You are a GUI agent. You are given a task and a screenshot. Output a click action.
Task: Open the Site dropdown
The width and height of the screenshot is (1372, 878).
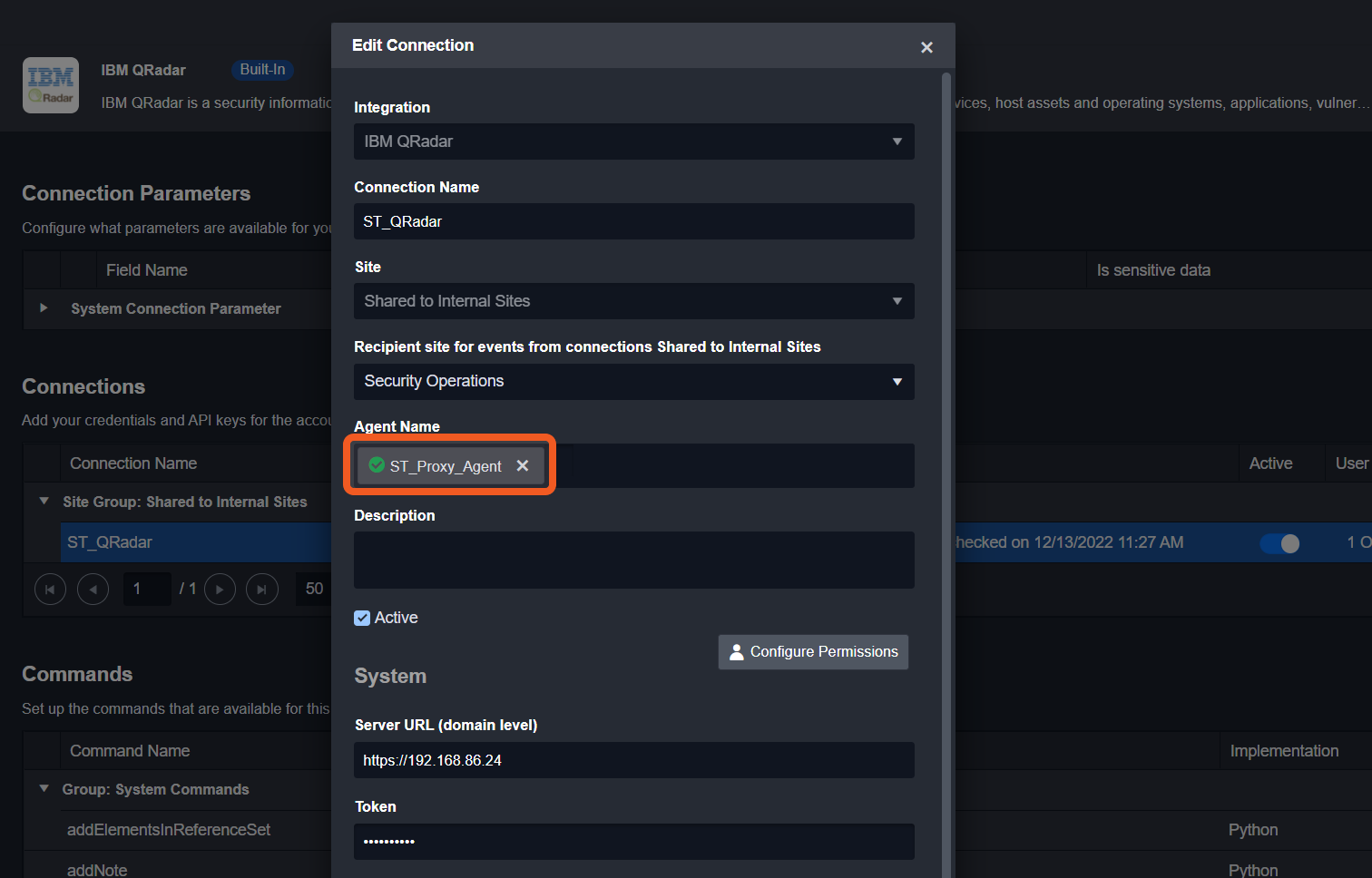click(633, 301)
